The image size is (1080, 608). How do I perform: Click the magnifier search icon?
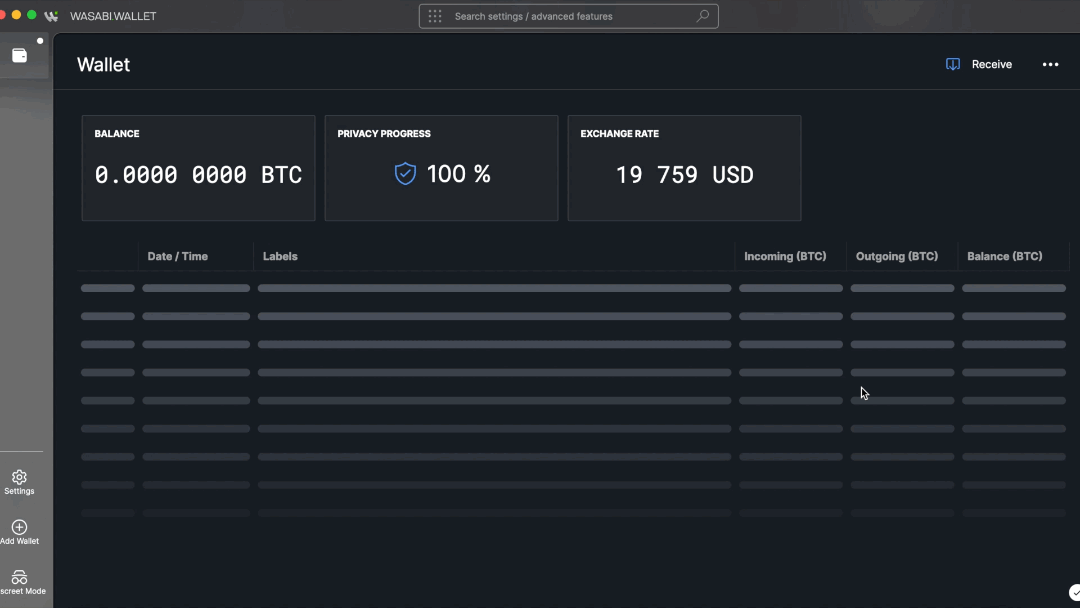click(x=703, y=16)
